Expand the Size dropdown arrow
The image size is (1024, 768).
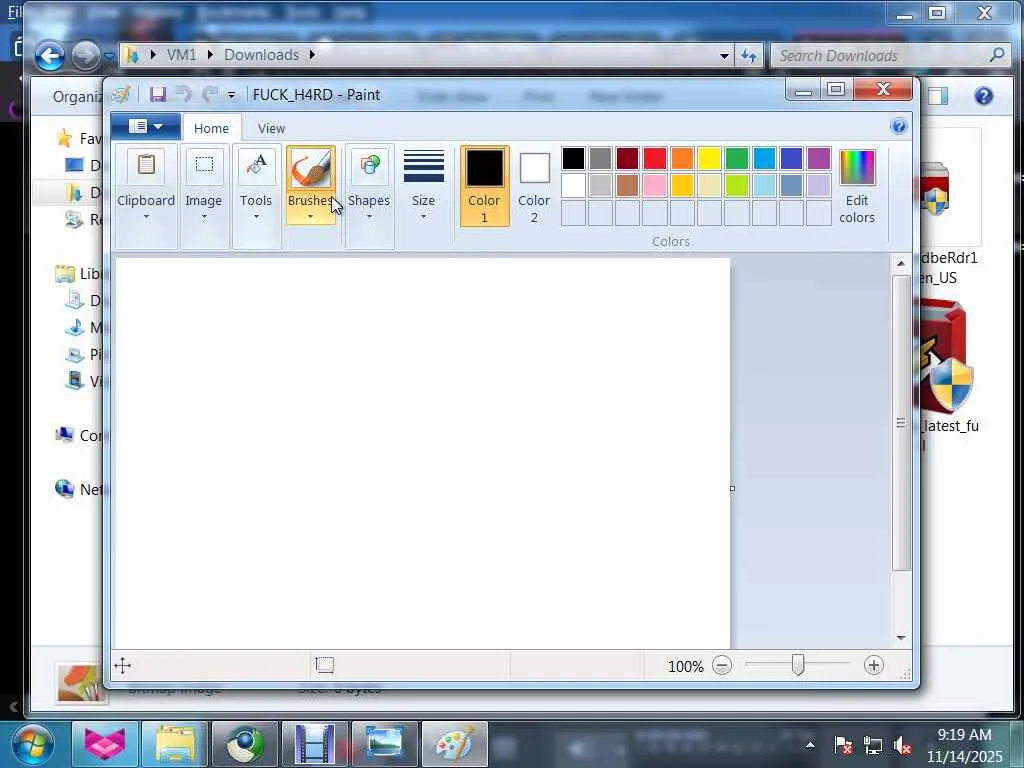click(423, 216)
